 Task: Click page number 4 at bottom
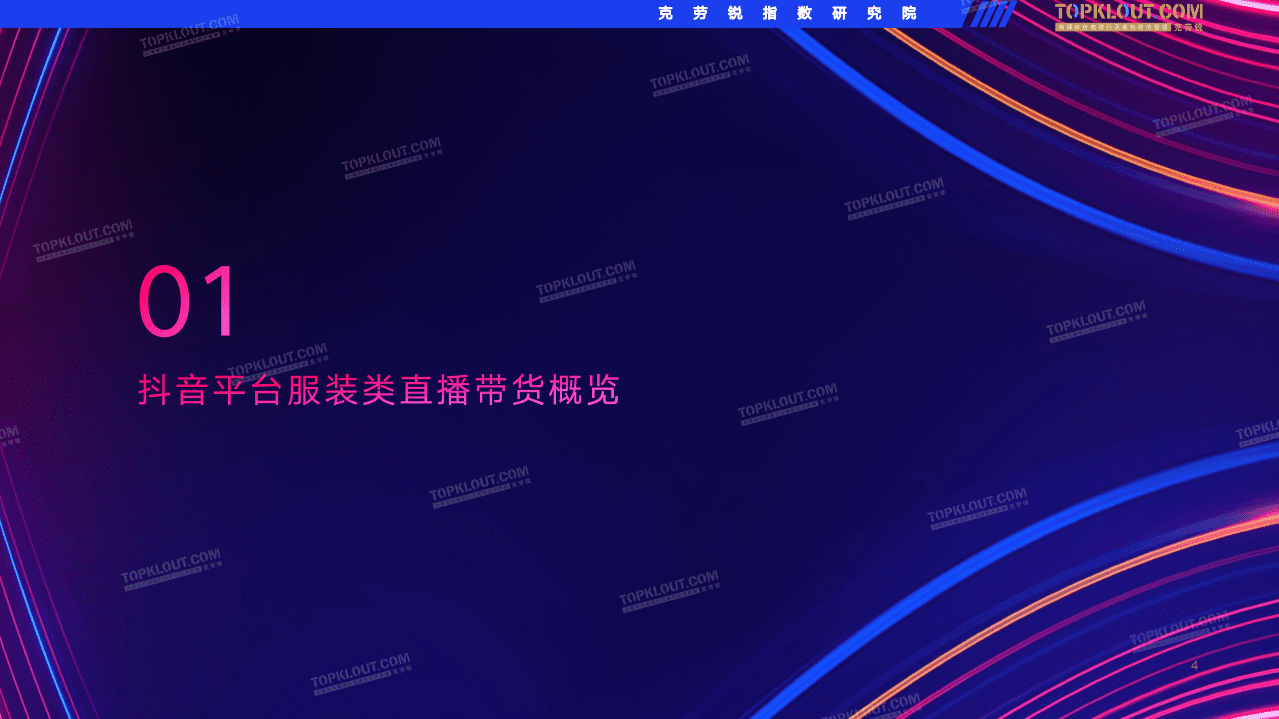click(1196, 663)
